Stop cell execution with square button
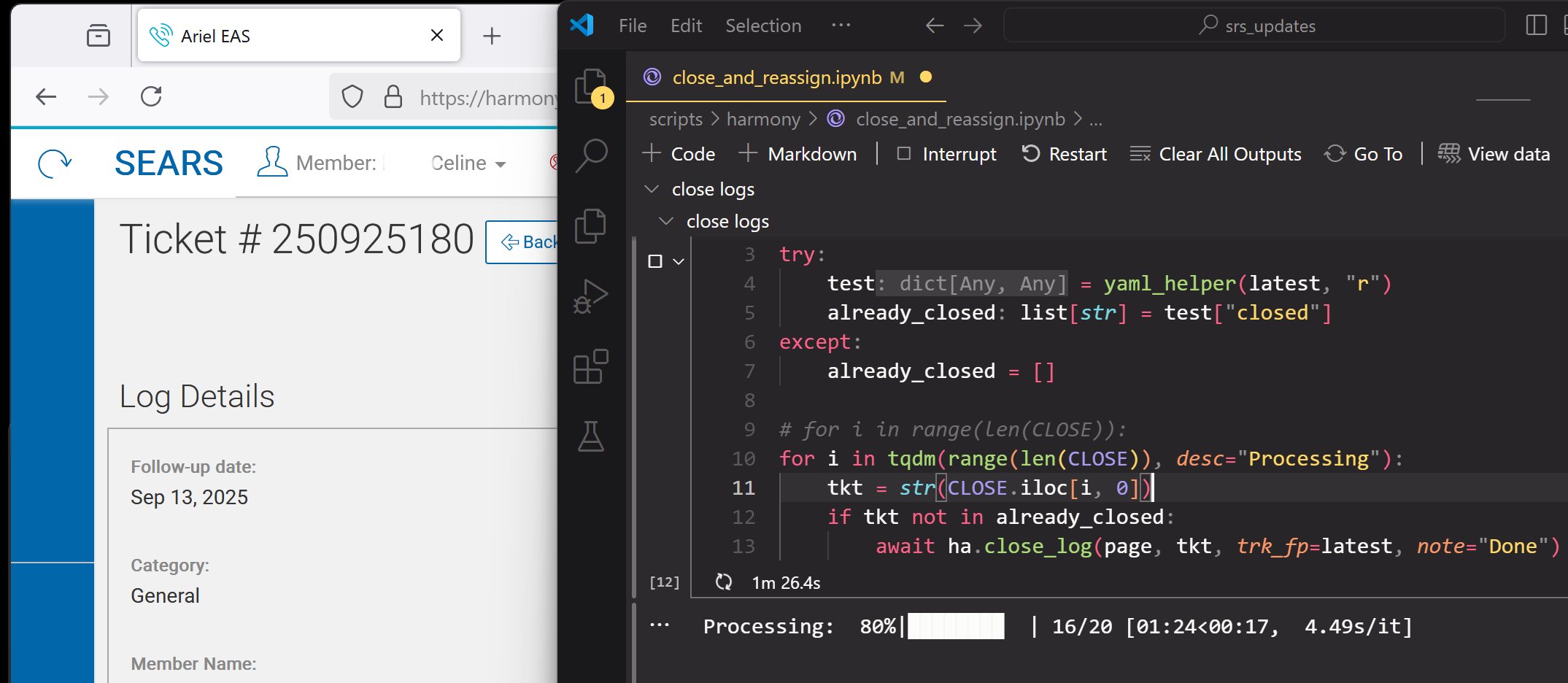The image size is (1568, 683). (655, 261)
